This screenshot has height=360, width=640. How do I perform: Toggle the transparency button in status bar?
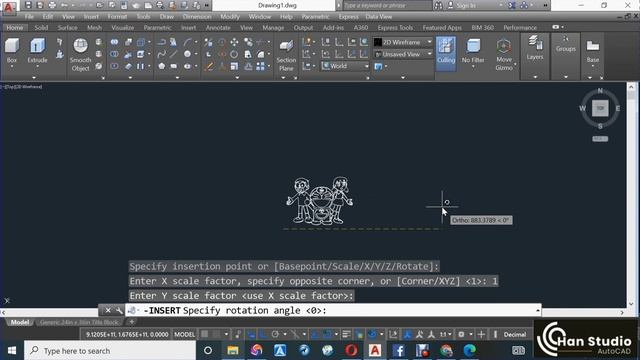click(x=359, y=334)
